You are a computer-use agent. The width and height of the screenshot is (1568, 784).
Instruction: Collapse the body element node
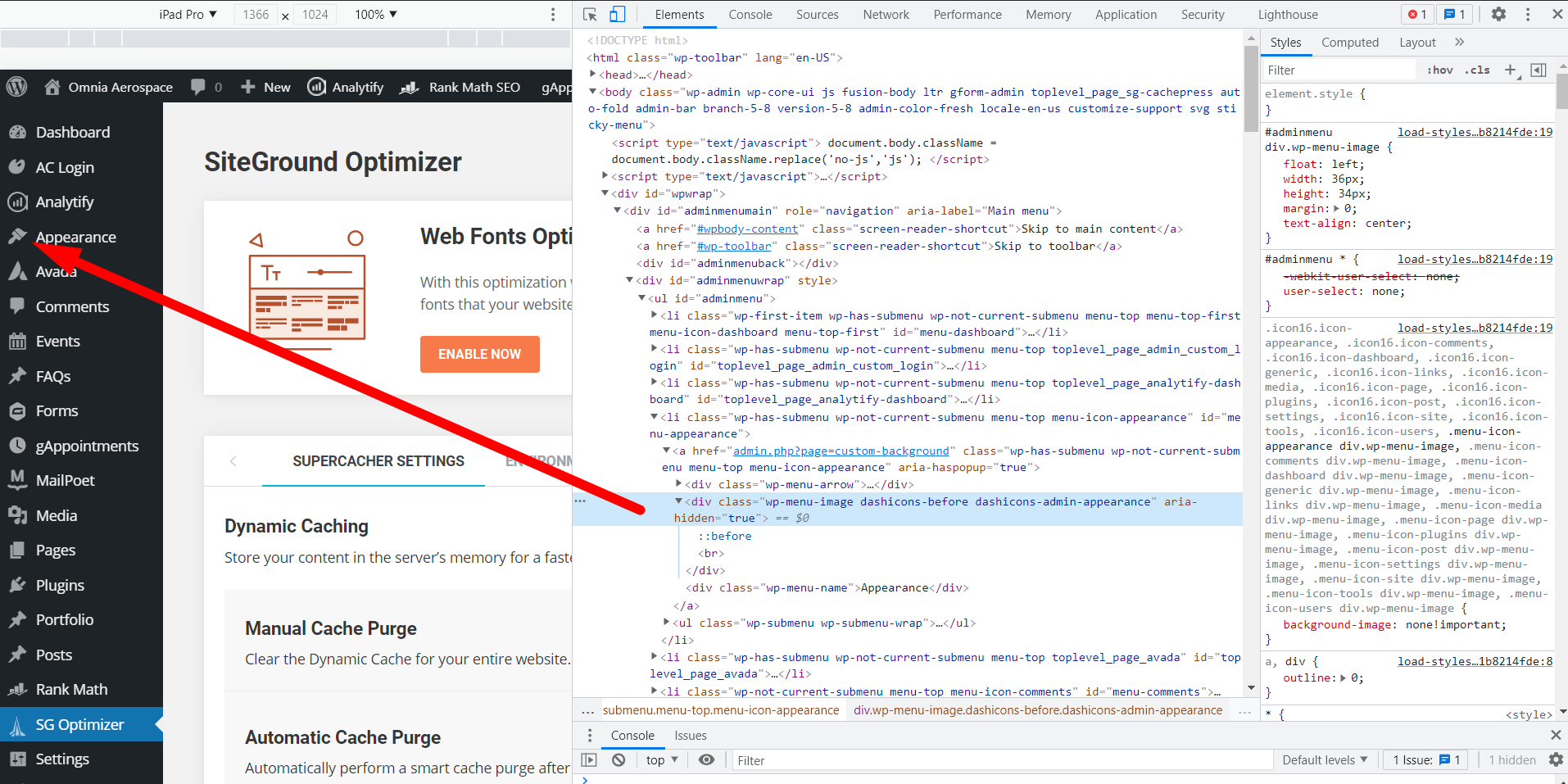coord(593,92)
